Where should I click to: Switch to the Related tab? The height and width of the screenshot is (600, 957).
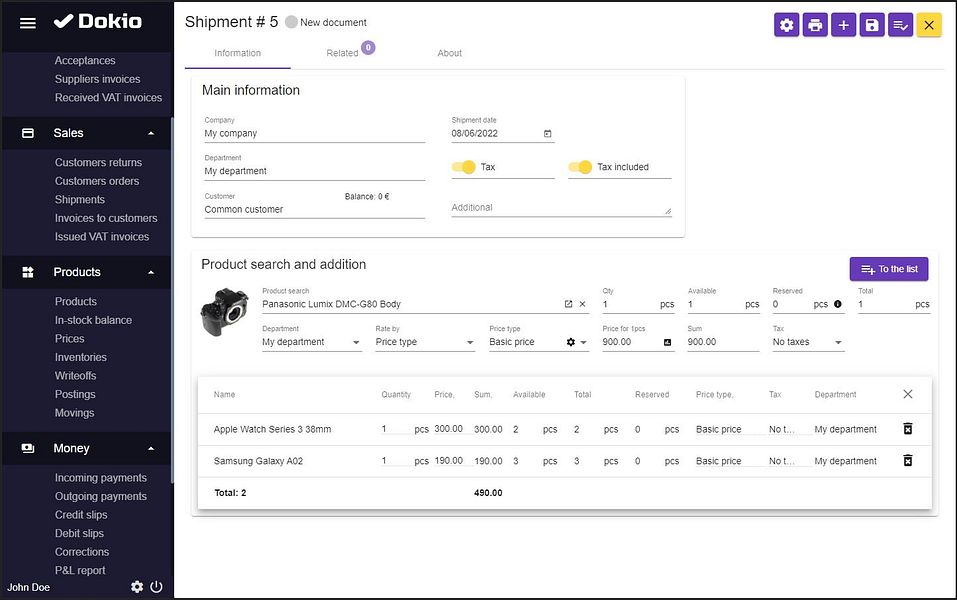click(342, 53)
